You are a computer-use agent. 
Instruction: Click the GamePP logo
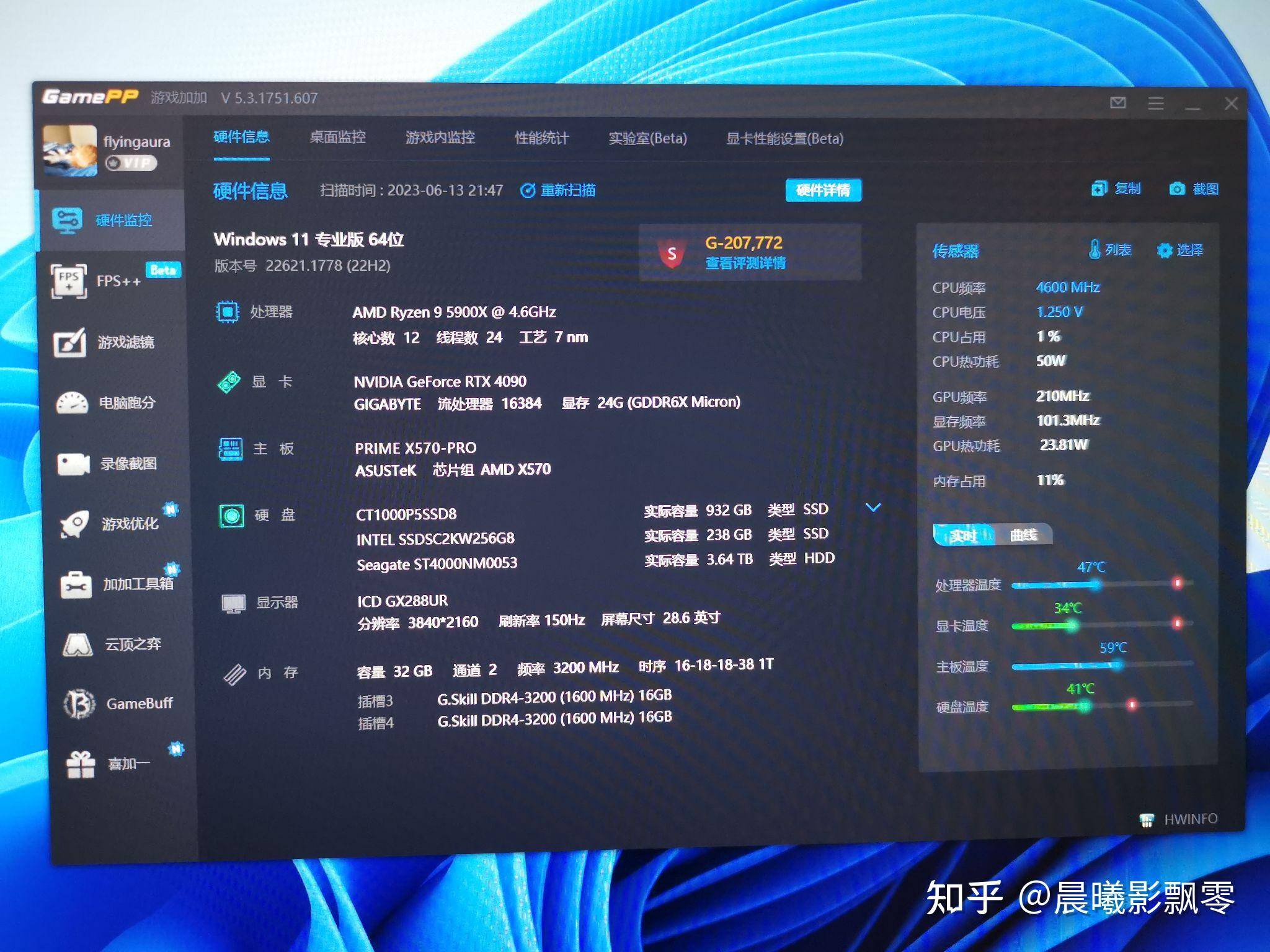click(x=90, y=97)
